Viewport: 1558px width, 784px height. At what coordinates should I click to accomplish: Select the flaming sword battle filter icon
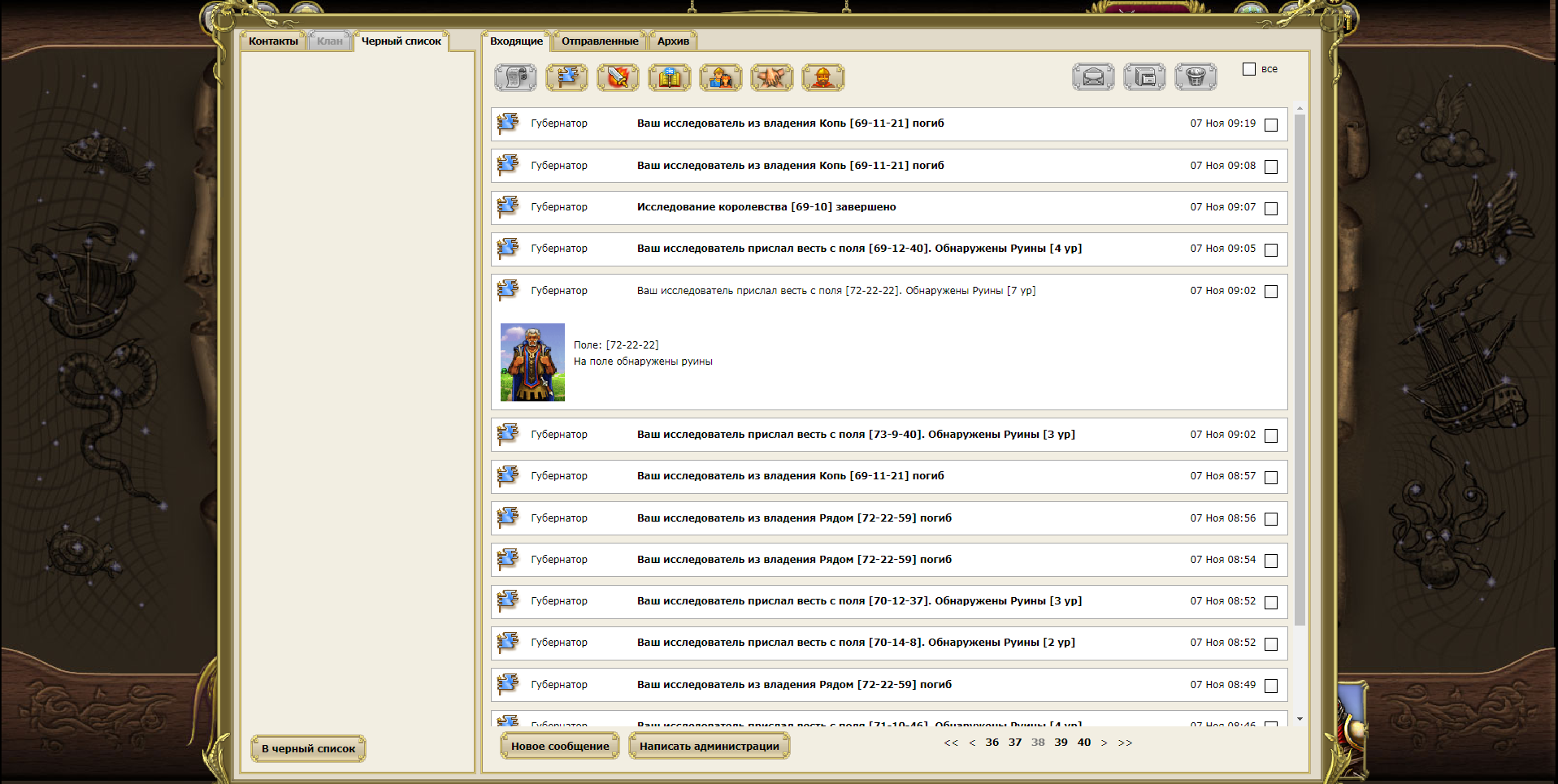click(x=618, y=77)
